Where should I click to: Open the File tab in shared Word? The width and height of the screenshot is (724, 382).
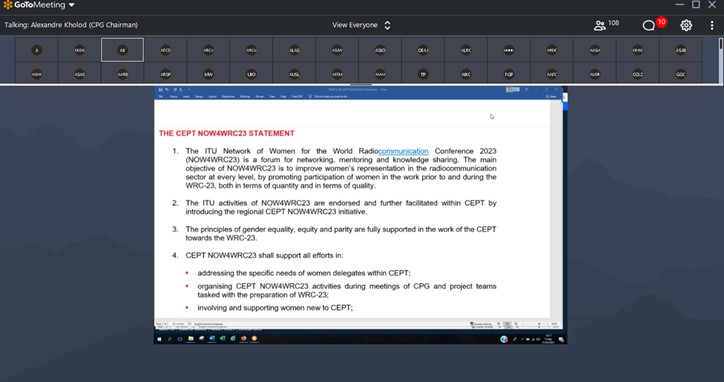(x=161, y=97)
